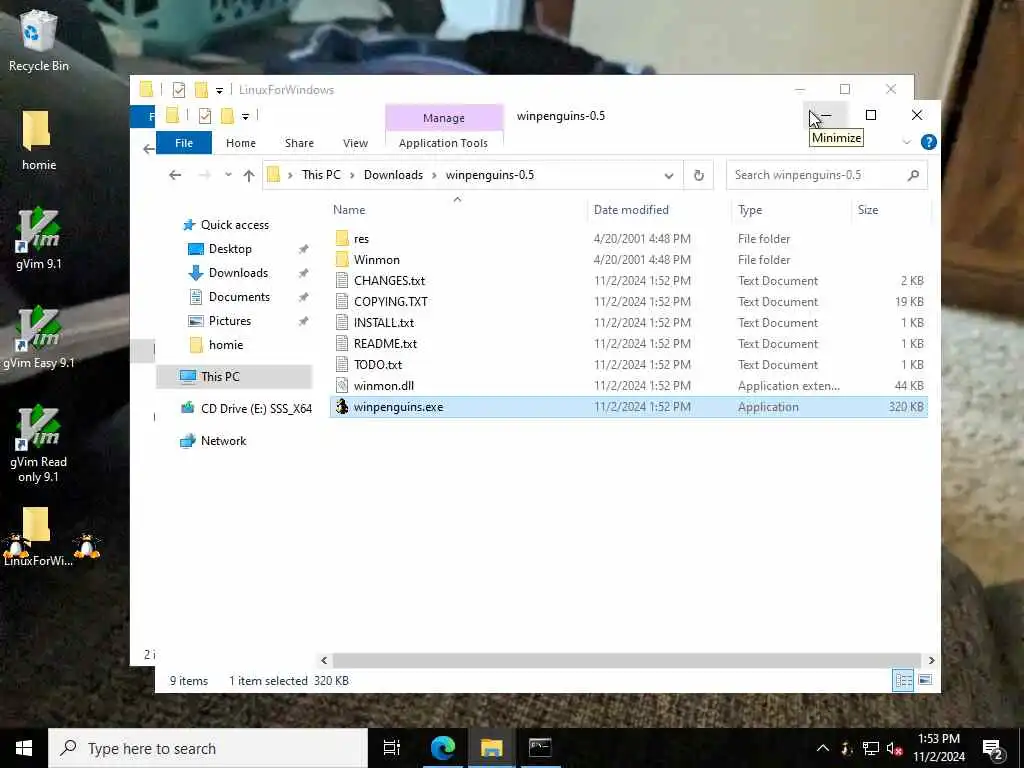Click the Properties checkmark icon in winpenguins title bar
The image size is (1024, 768).
[x=204, y=116]
